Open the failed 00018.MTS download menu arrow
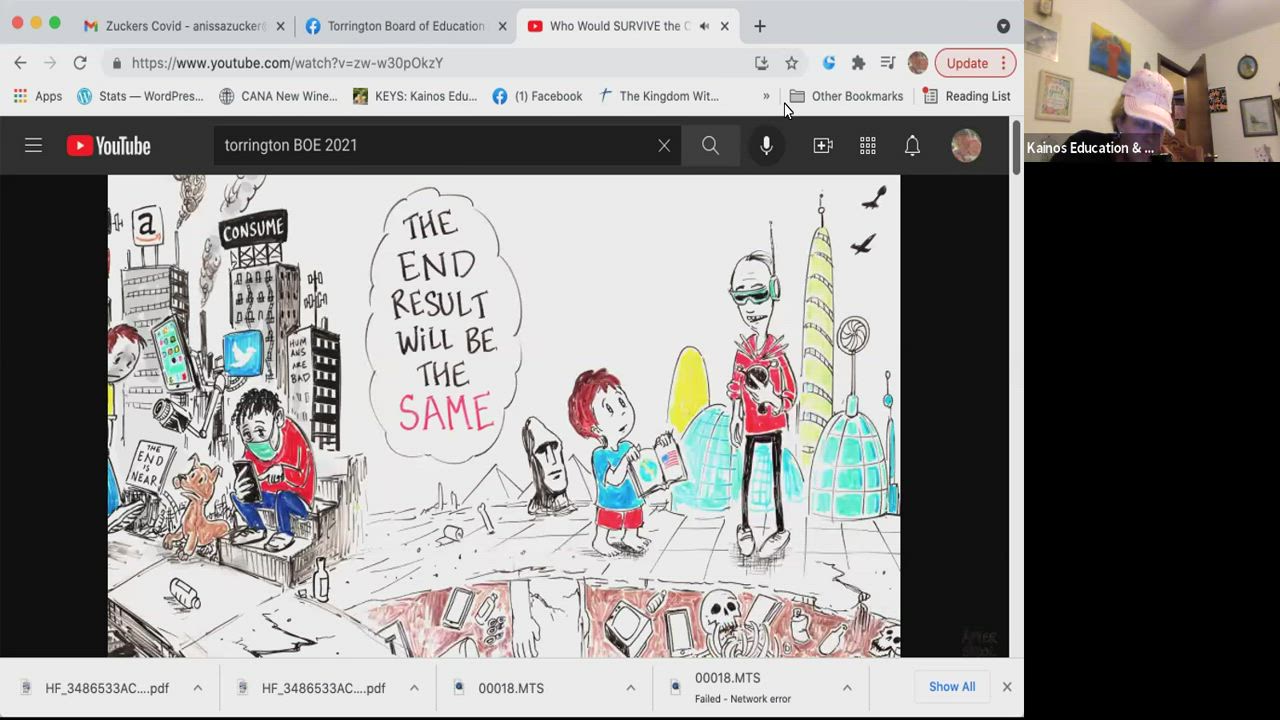Viewport: 1280px width, 720px height. [847, 688]
